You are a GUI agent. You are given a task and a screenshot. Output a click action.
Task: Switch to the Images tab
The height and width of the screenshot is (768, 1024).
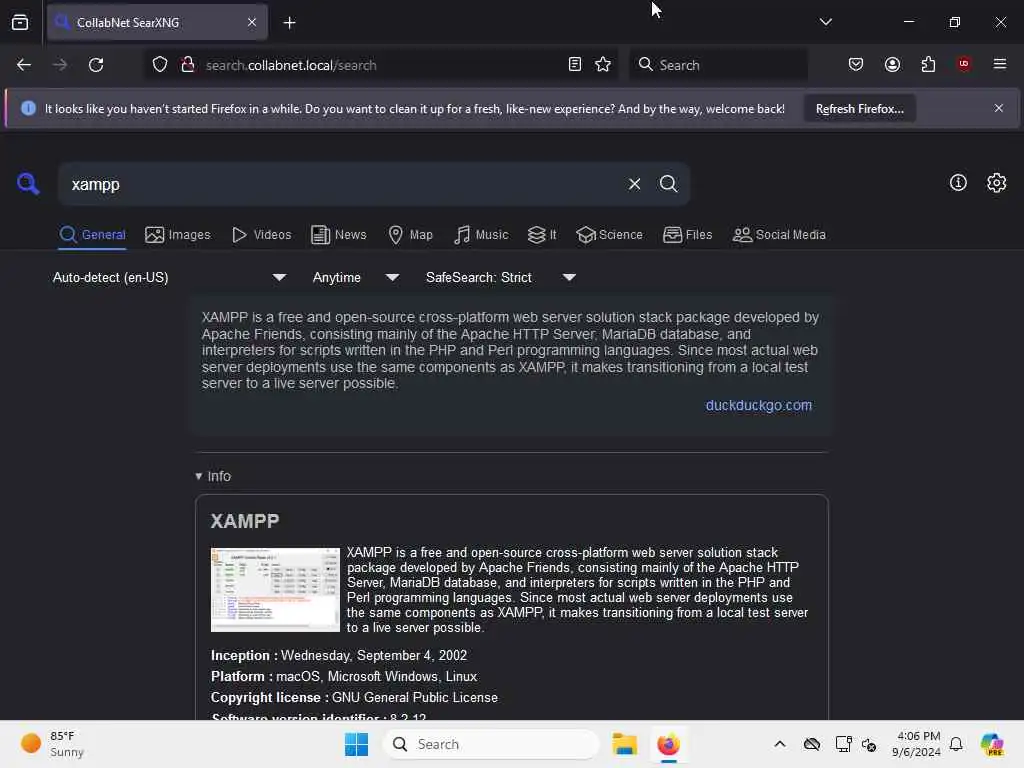[178, 235]
